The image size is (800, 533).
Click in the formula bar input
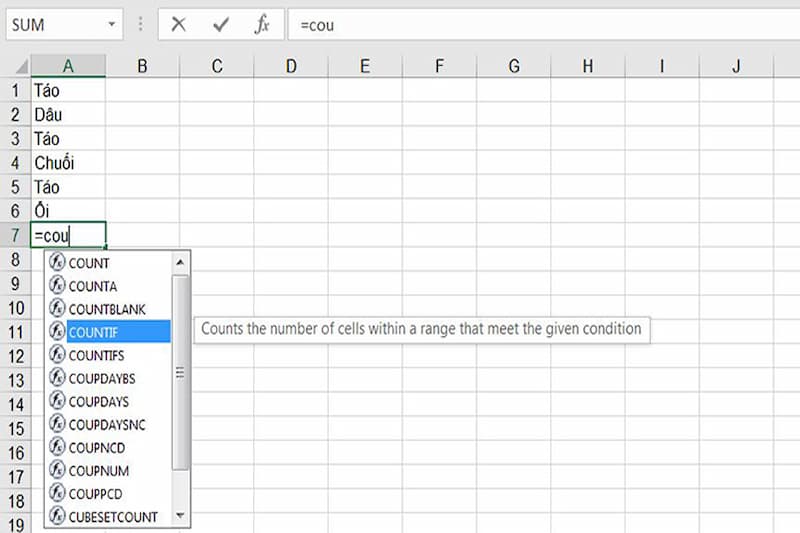click(540, 24)
